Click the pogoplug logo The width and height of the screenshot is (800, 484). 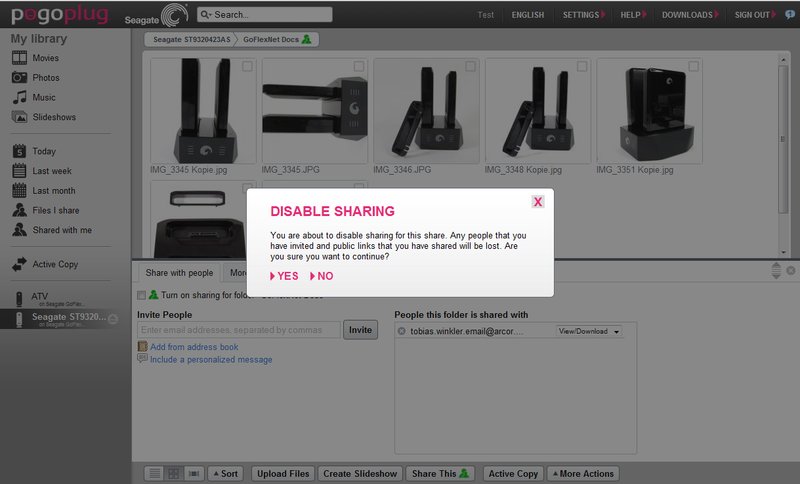click(60, 14)
